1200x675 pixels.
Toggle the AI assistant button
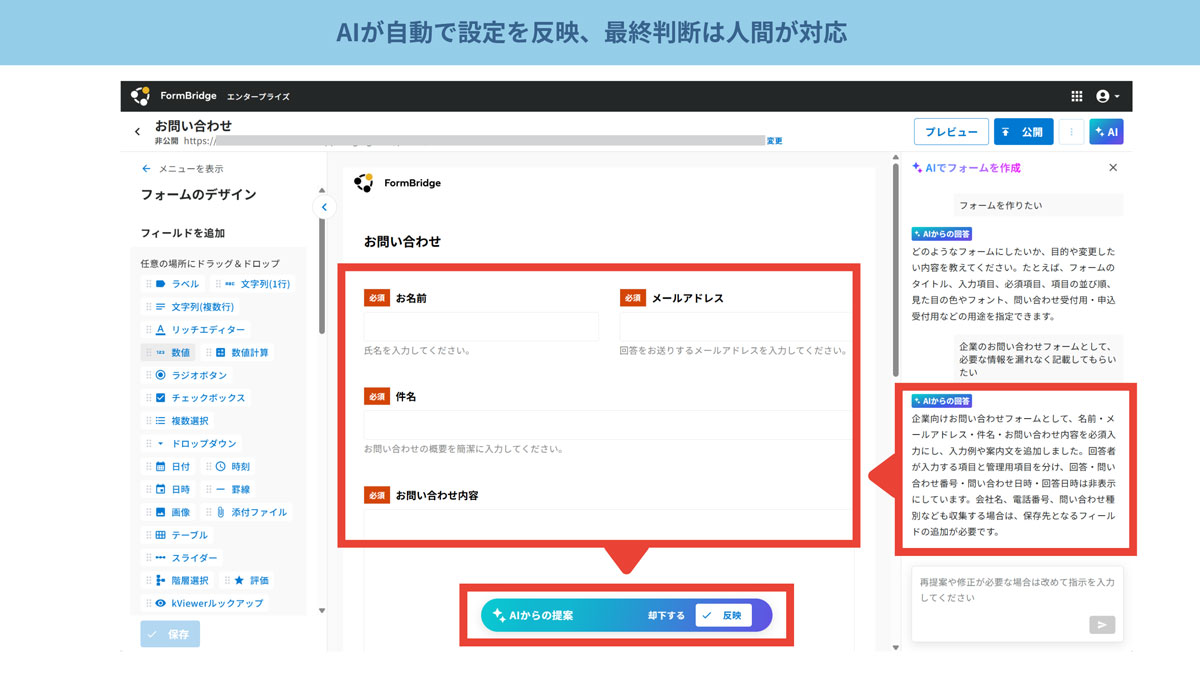pos(1106,132)
